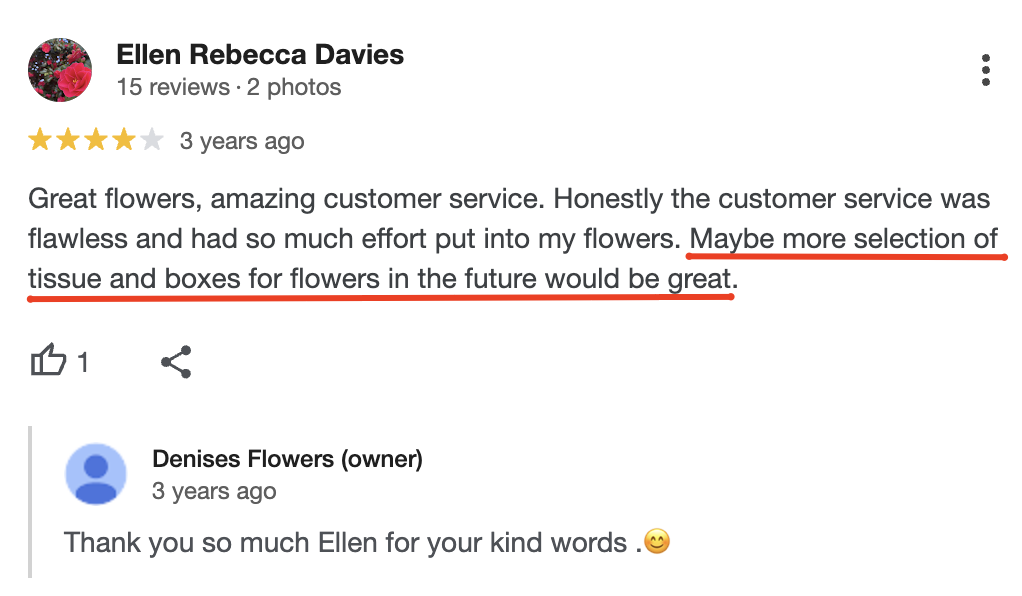Click the fourth star of Ellen's rating
This screenshot has height=596, width=1022.
(121, 140)
